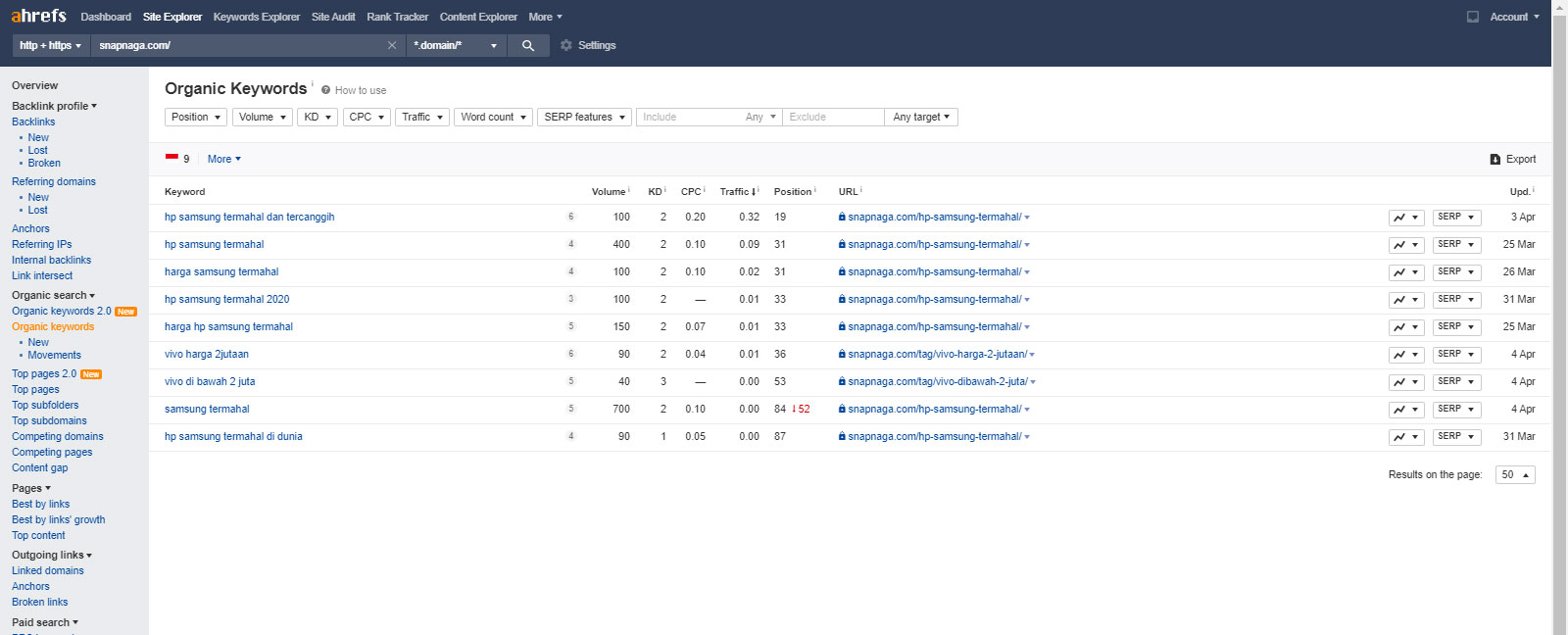Click the Export icon
This screenshot has width=1568, height=635.
coord(1495,159)
